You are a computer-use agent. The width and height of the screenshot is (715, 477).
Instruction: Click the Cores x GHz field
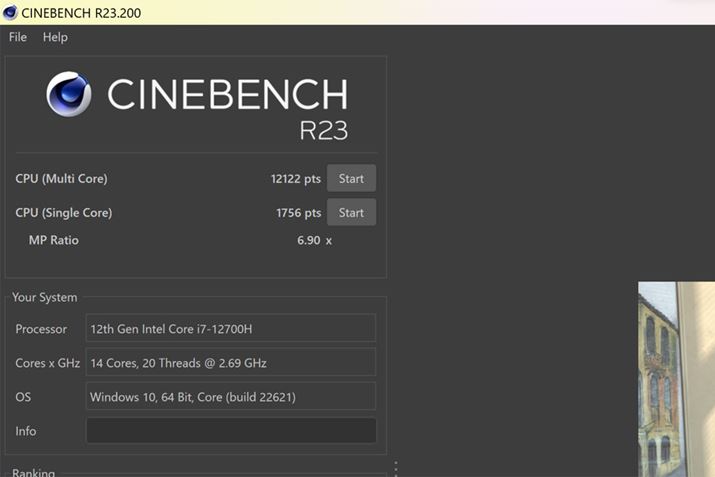pyautogui.click(x=231, y=363)
